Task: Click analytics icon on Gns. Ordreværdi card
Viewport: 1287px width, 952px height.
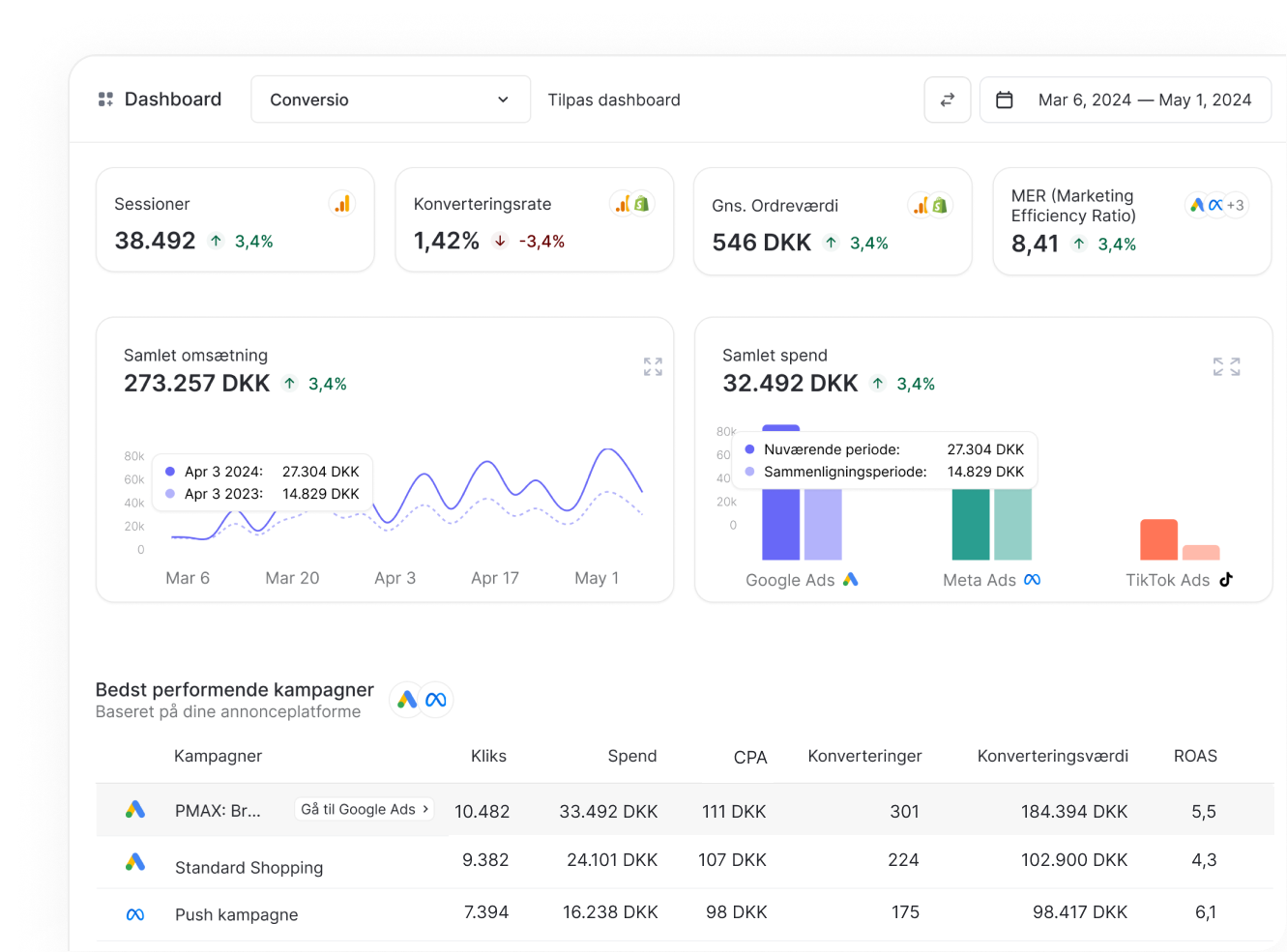Action: pos(921,206)
